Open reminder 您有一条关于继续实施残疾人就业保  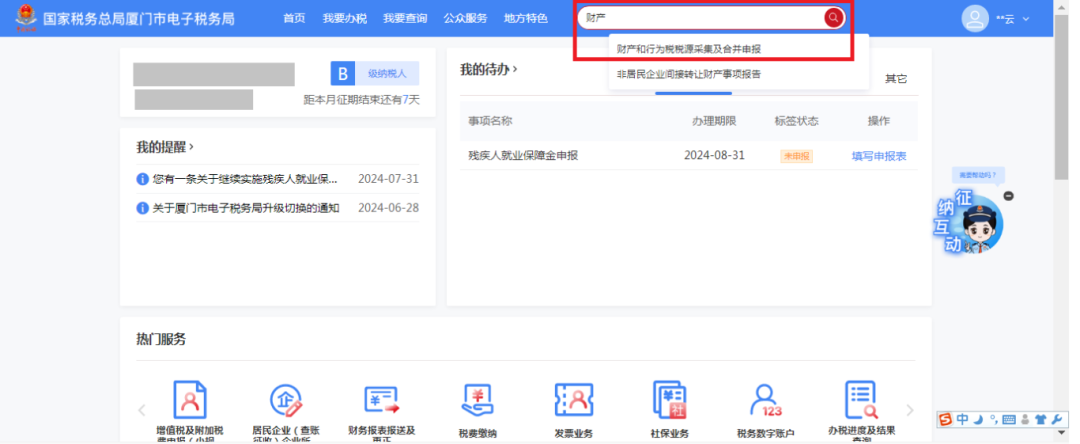pos(246,179)
